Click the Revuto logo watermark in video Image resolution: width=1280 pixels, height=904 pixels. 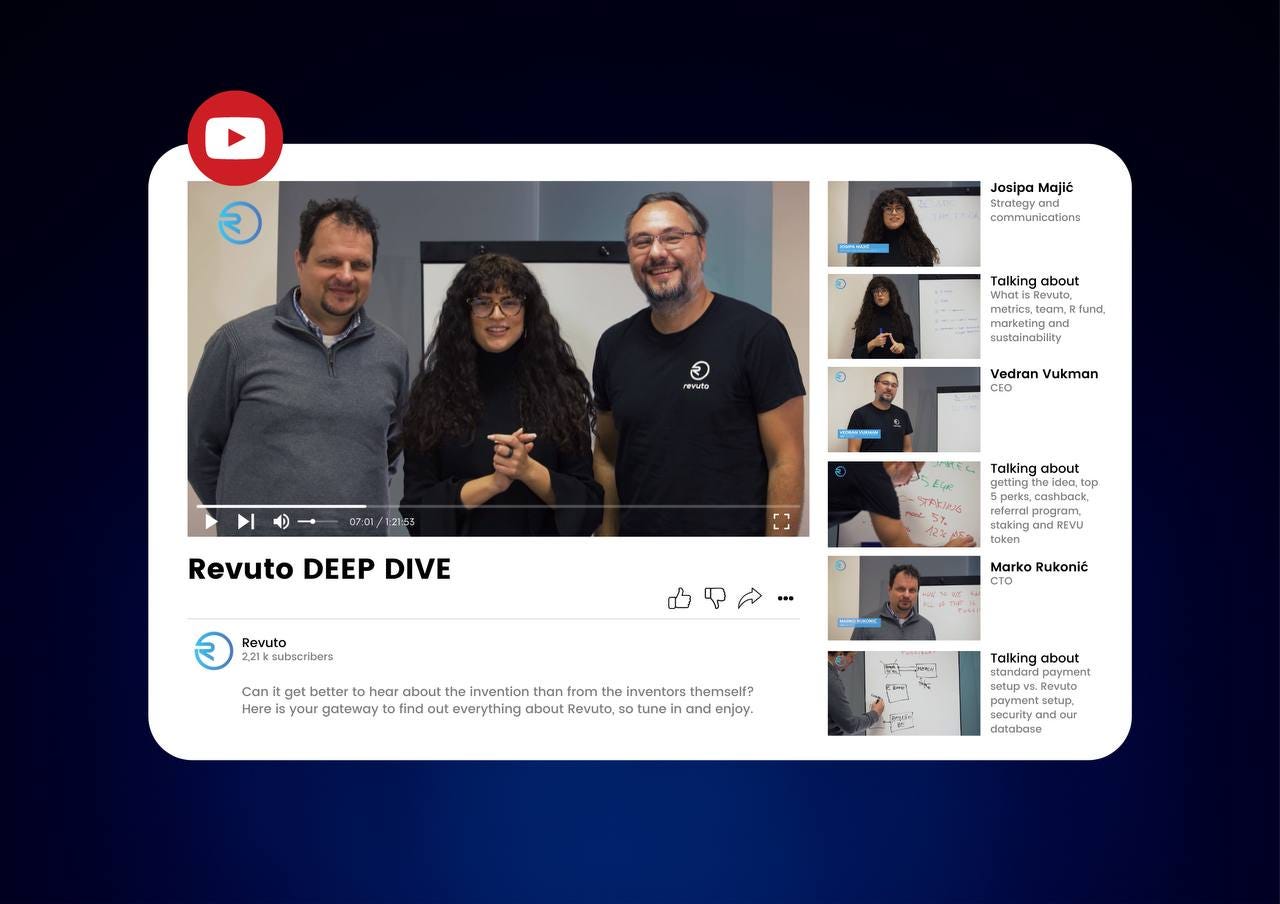pos(240,223)
